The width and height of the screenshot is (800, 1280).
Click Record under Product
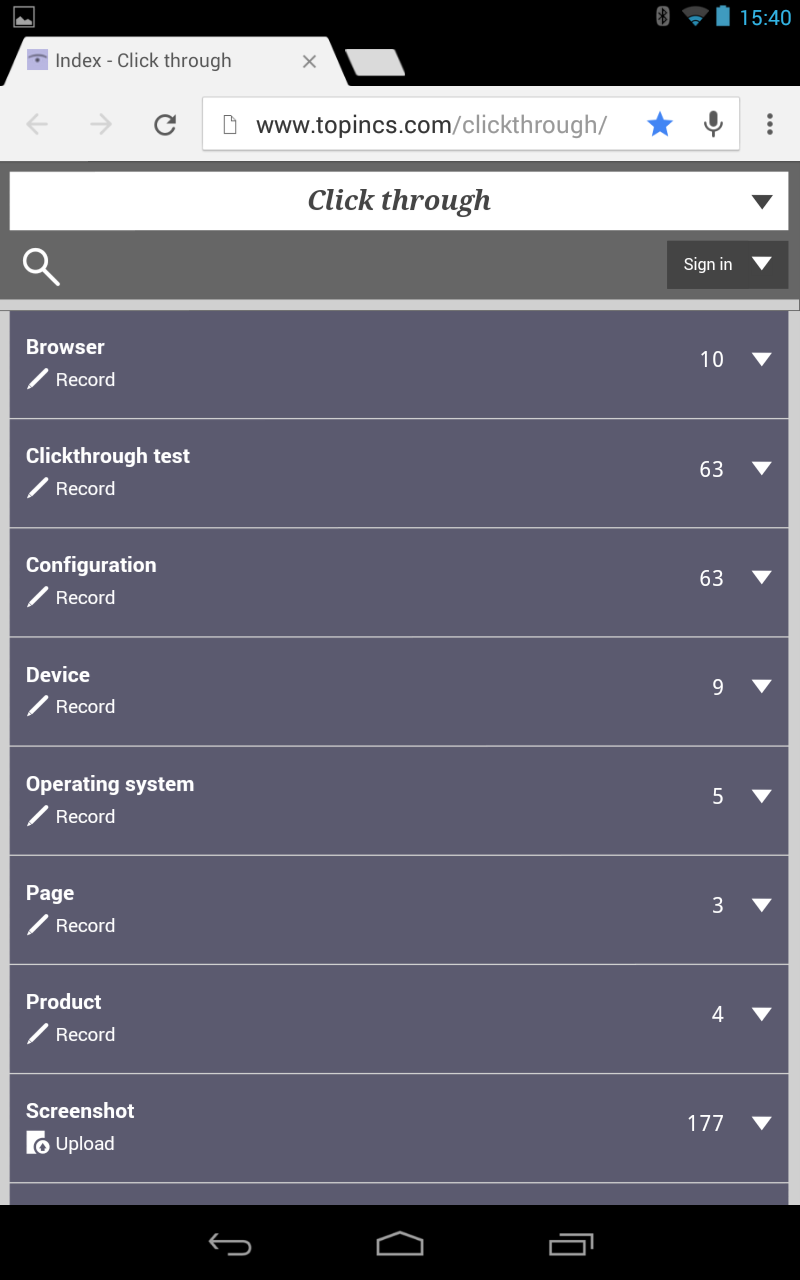click(85, 1035)
